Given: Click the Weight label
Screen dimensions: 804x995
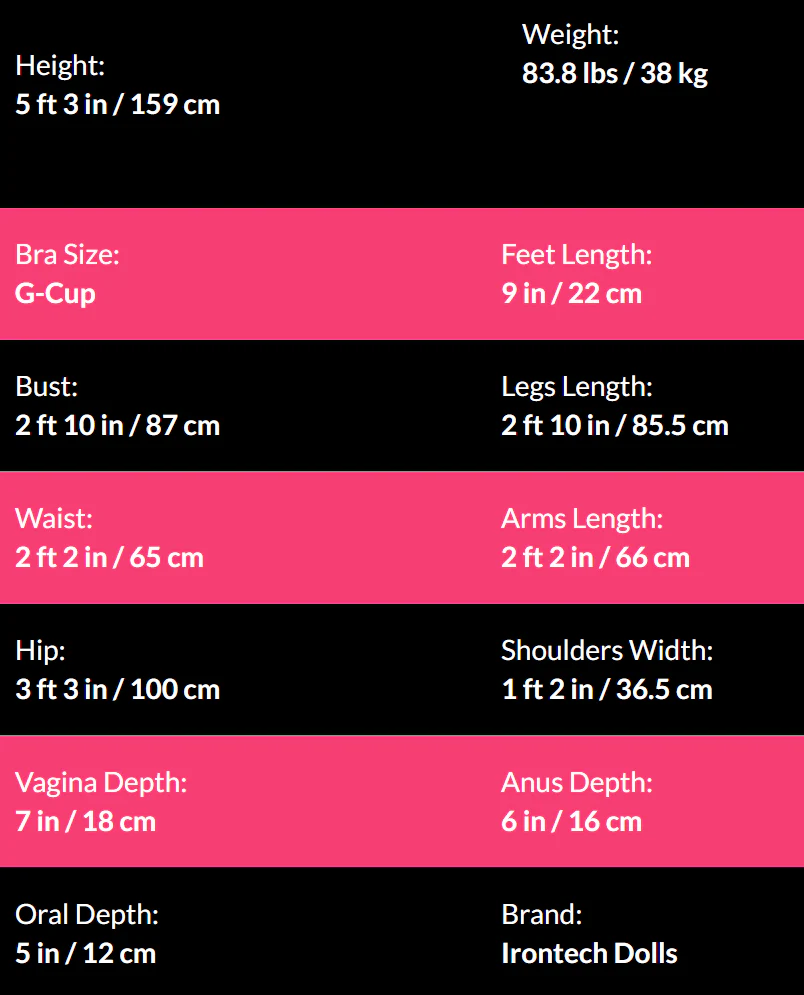Looking at the screenshot, I should (570, 35).
